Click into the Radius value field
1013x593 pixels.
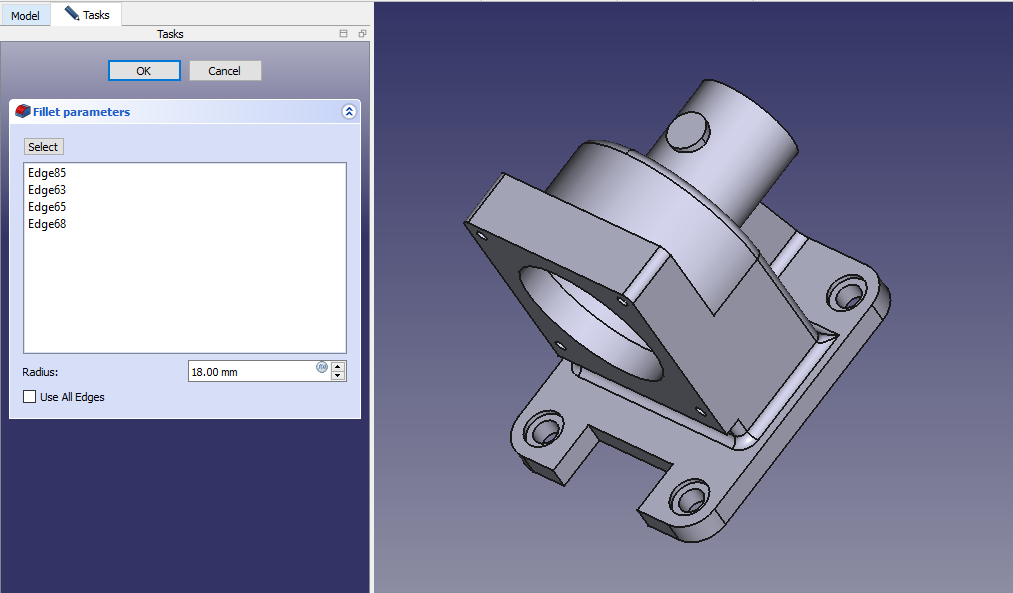pos(250,372)
